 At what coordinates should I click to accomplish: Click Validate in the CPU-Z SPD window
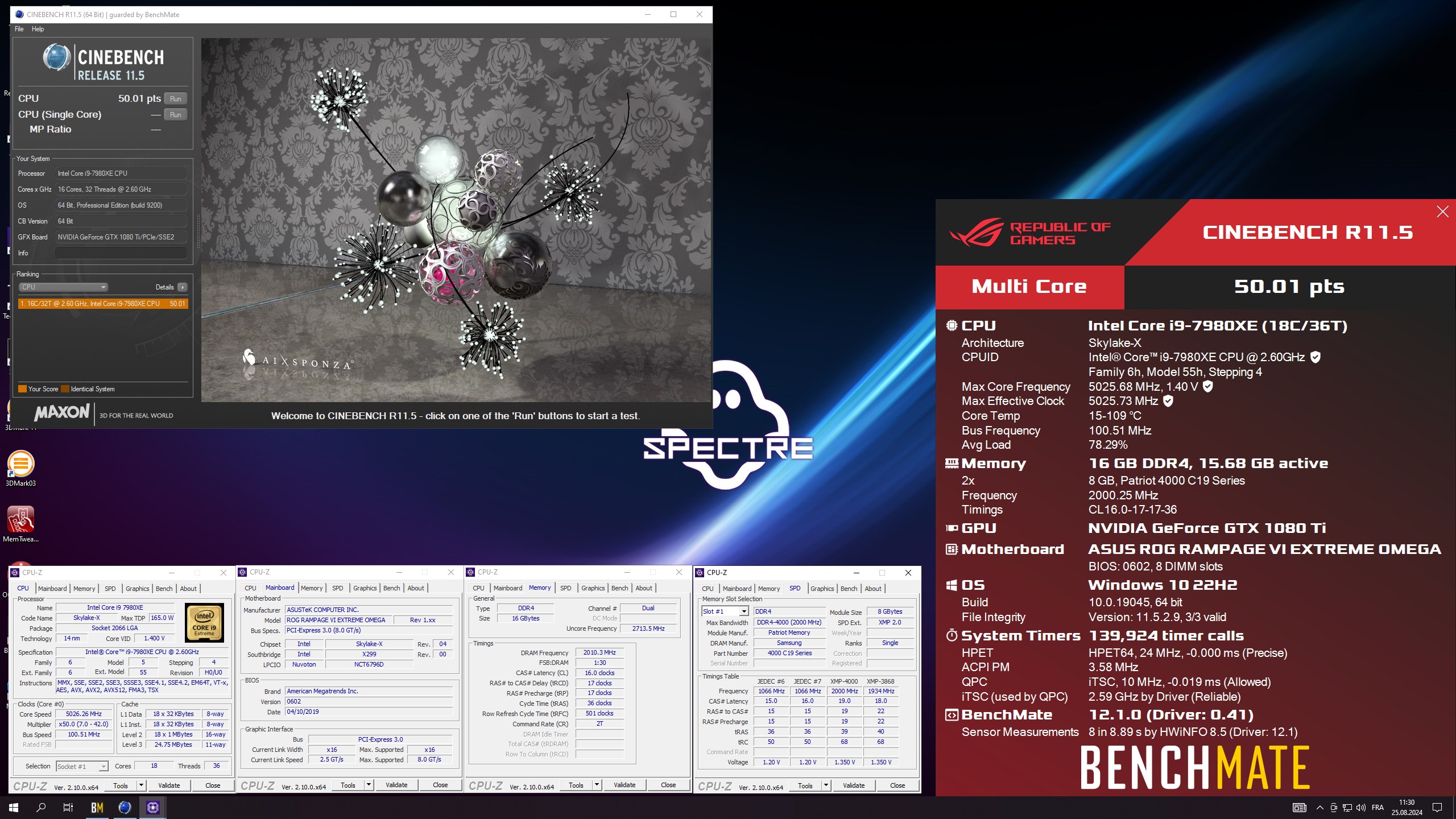click(854, 785)
